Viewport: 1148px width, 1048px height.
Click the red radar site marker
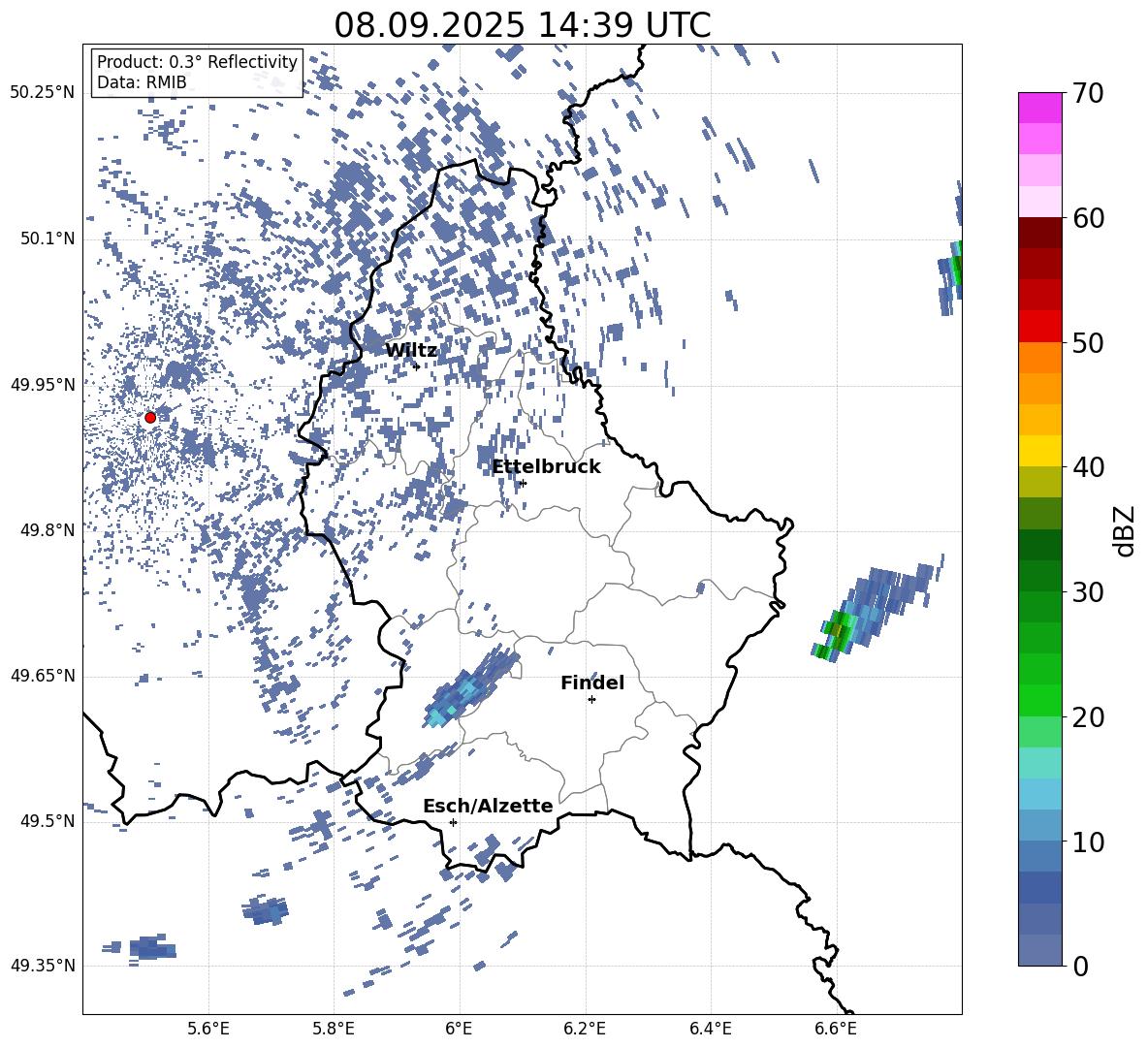(x=150, y=417)
